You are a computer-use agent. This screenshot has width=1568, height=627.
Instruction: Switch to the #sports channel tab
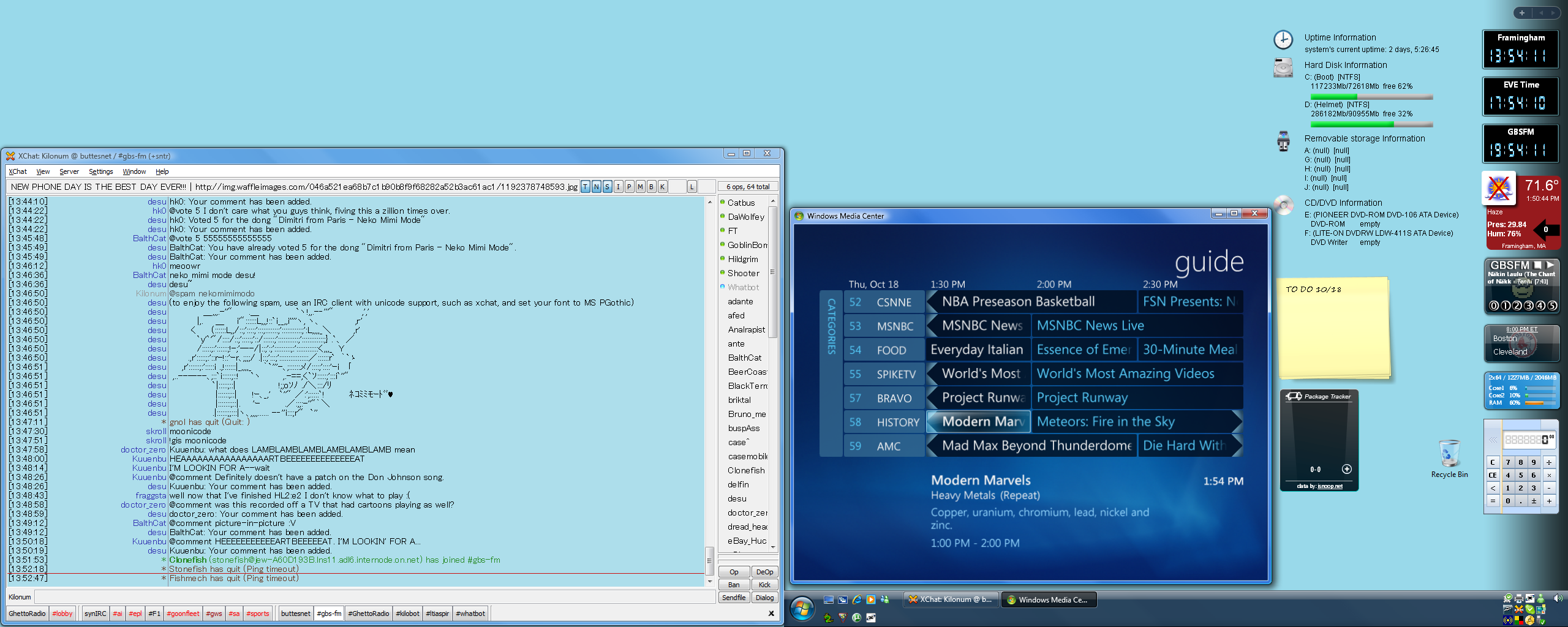[x=257, y=614]
